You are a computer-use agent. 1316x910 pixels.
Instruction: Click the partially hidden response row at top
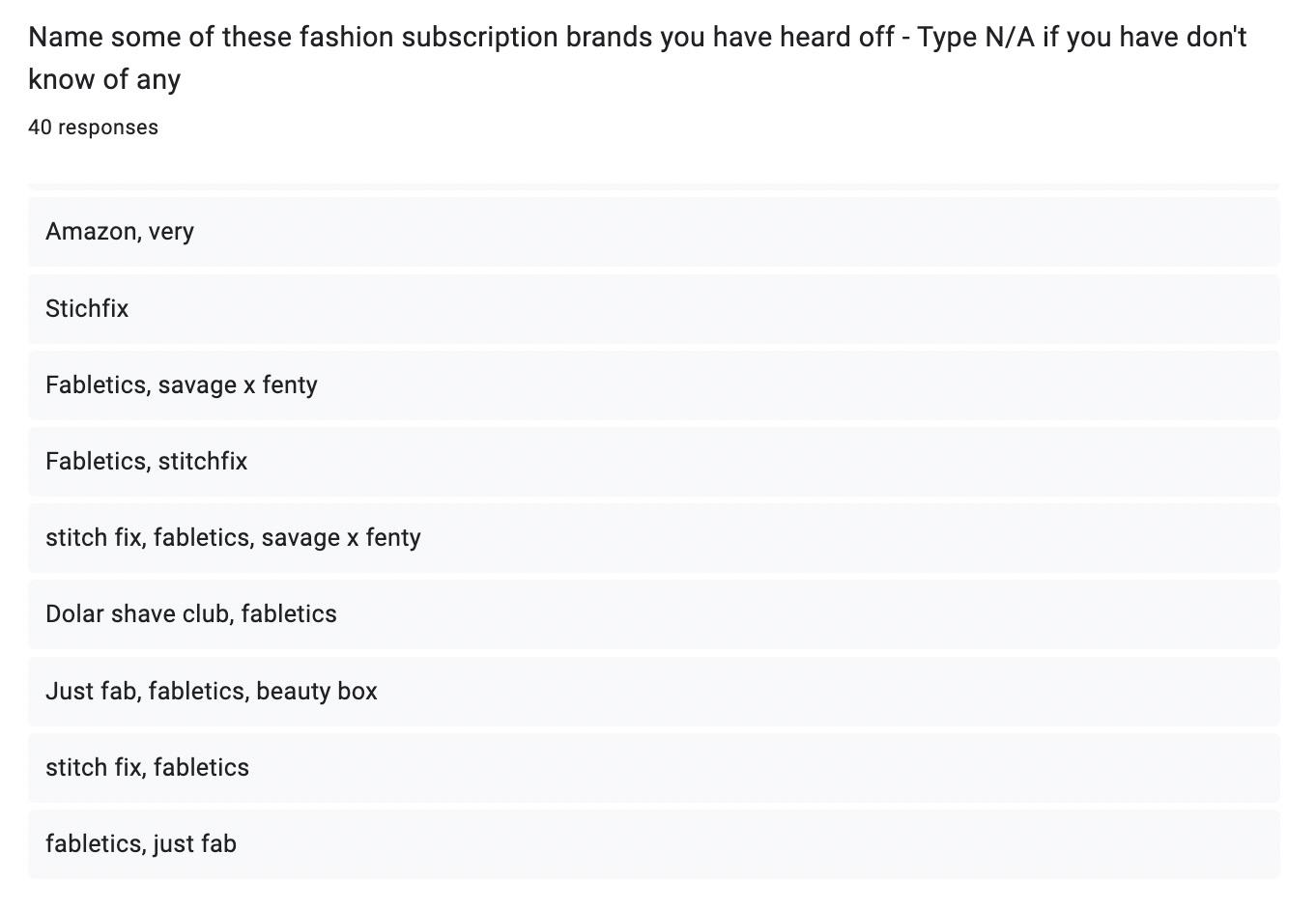pyautogui.click(x=653, y=185)
